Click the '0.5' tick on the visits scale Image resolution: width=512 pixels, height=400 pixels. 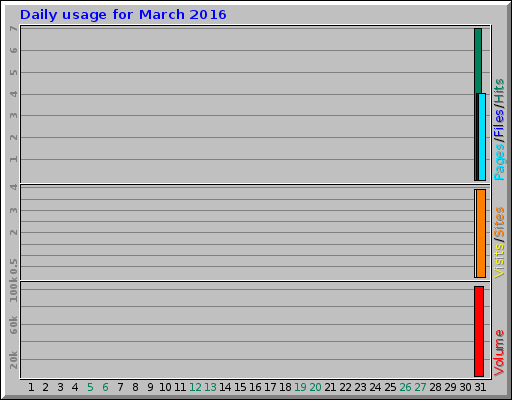(x=13, y=266)
